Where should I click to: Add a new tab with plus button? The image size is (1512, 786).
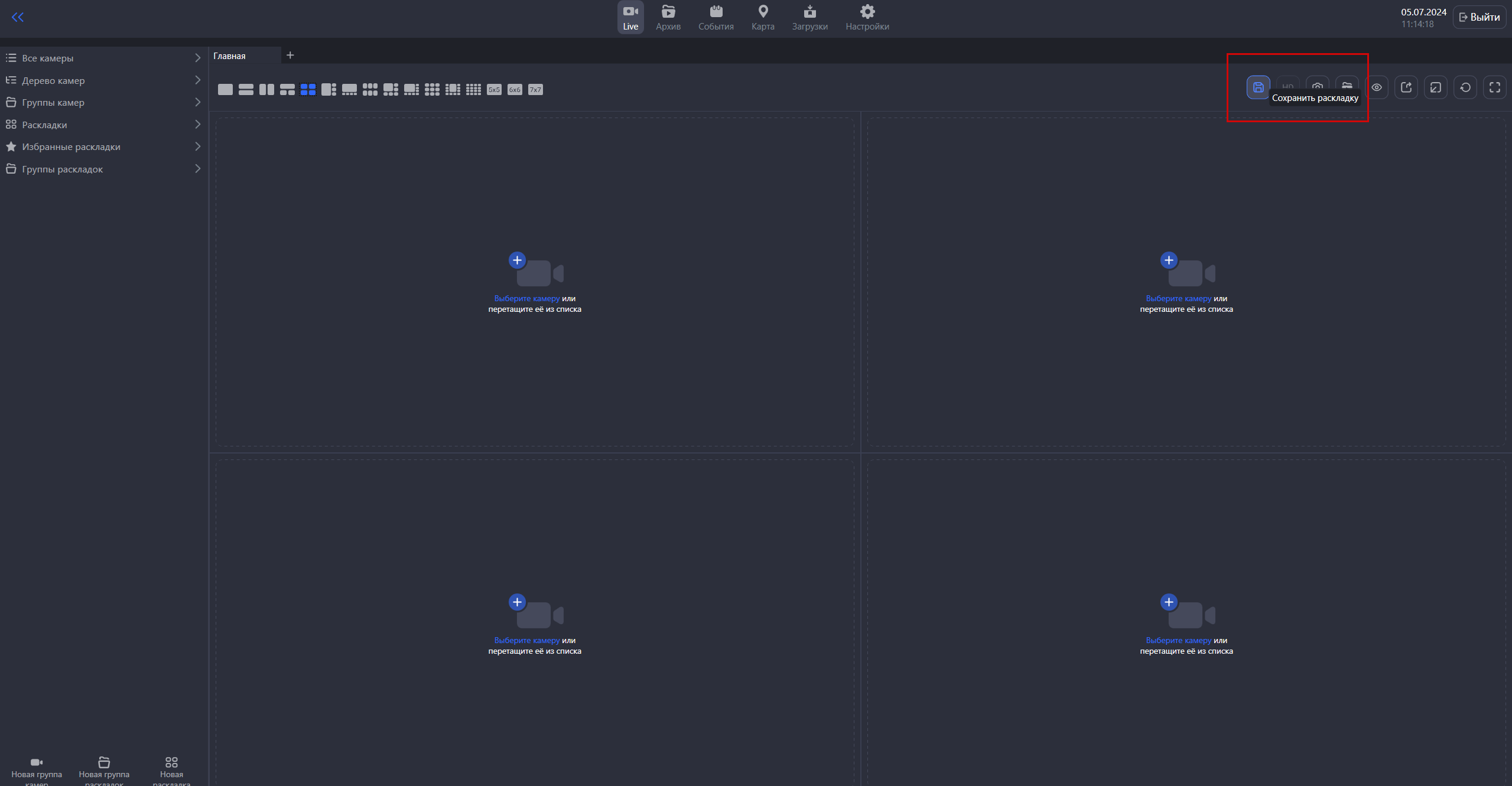point(290,56)
